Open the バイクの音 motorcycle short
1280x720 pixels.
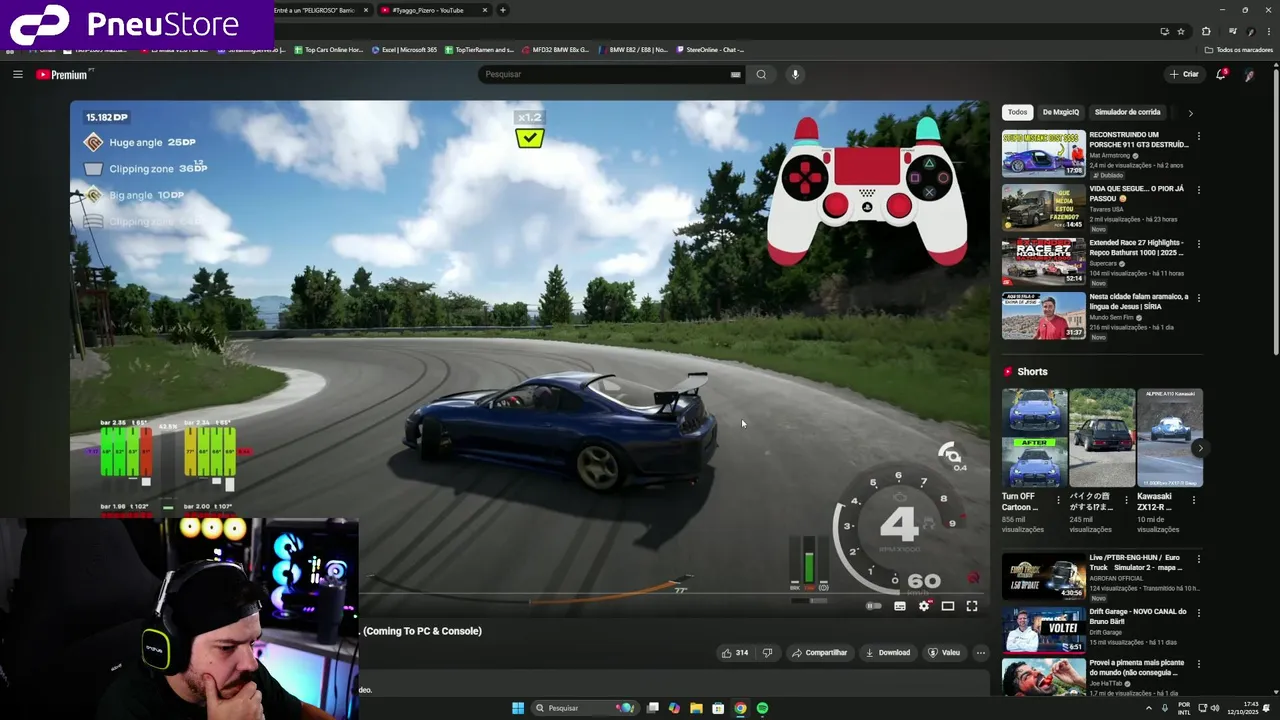(x=1102, y=437)
